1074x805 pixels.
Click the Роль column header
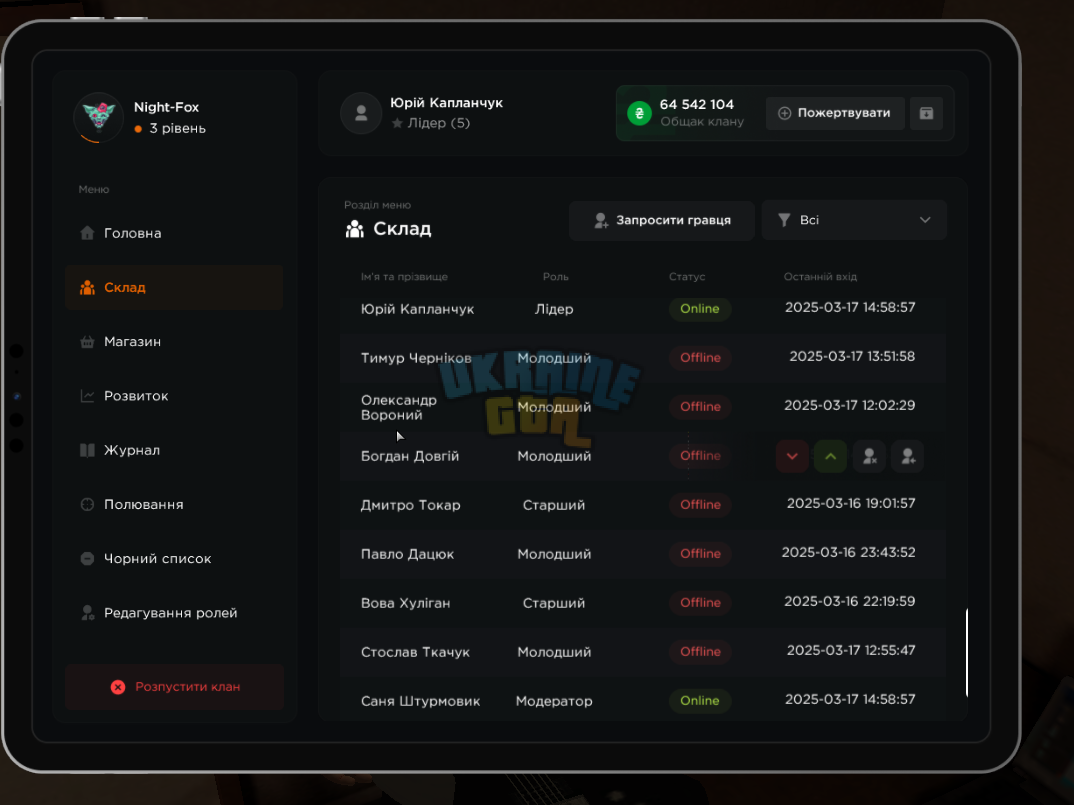pos(555,277)
